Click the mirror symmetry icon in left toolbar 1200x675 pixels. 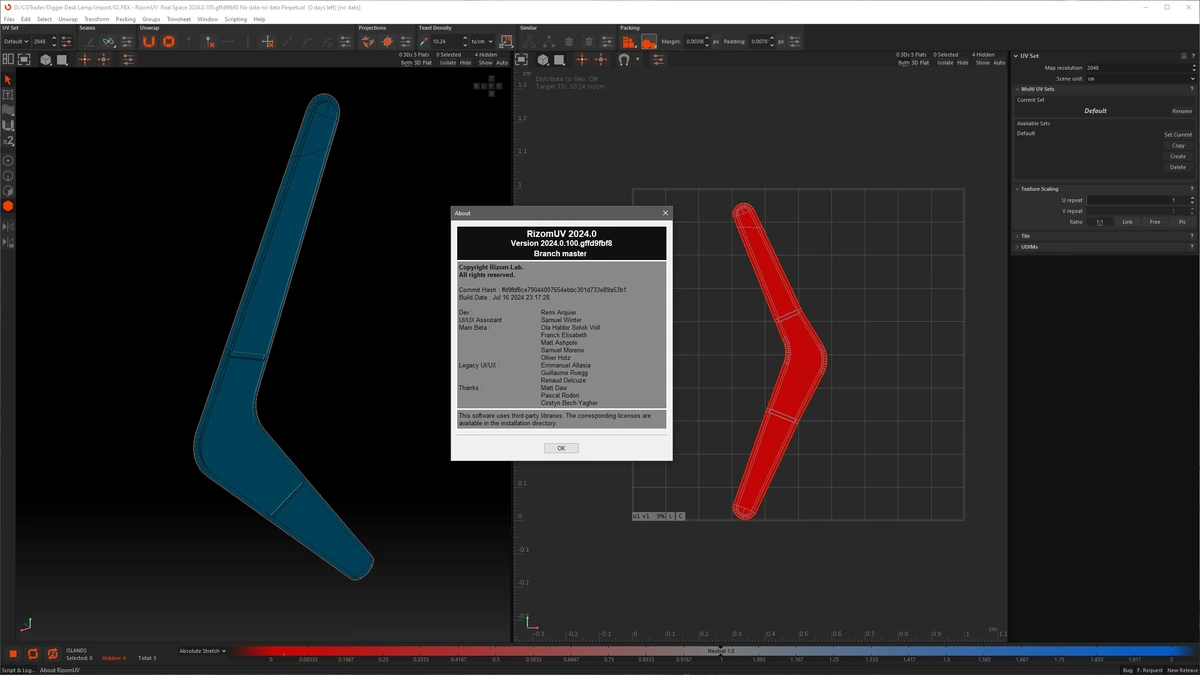[8, 227]
